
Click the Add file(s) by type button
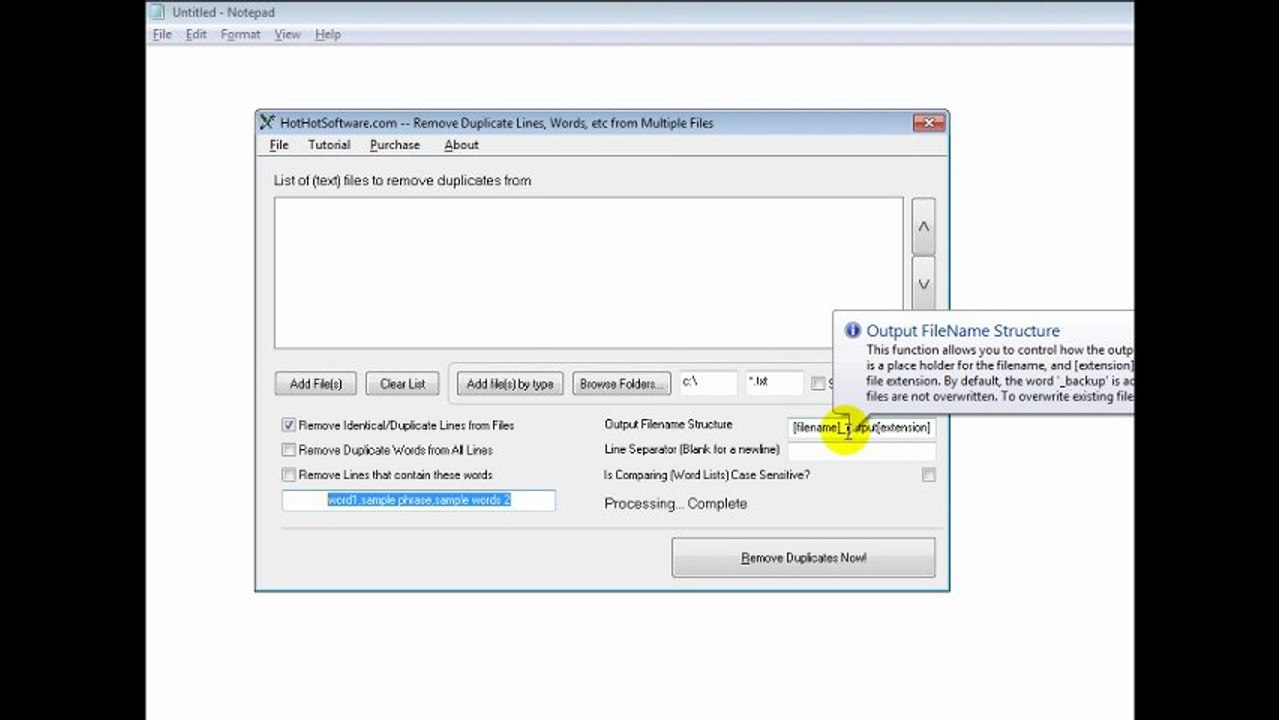[510, 384]
